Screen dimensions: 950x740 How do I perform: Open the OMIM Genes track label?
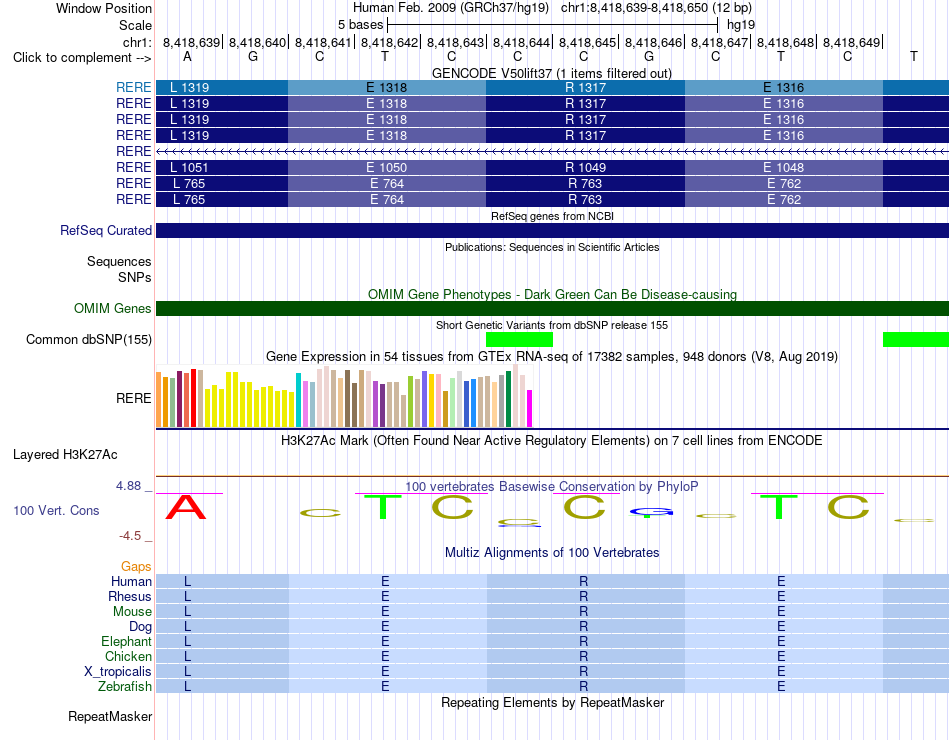point(112,308)
